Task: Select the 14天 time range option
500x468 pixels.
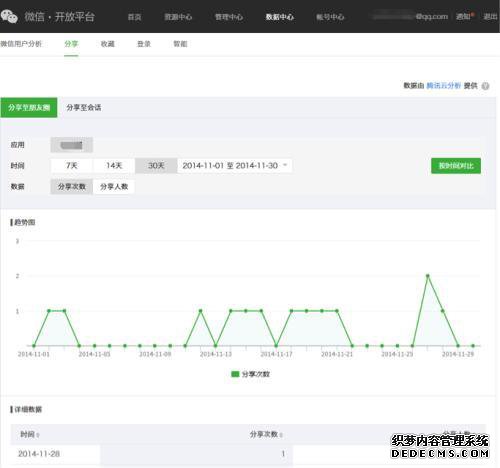Action: (114, 166)
